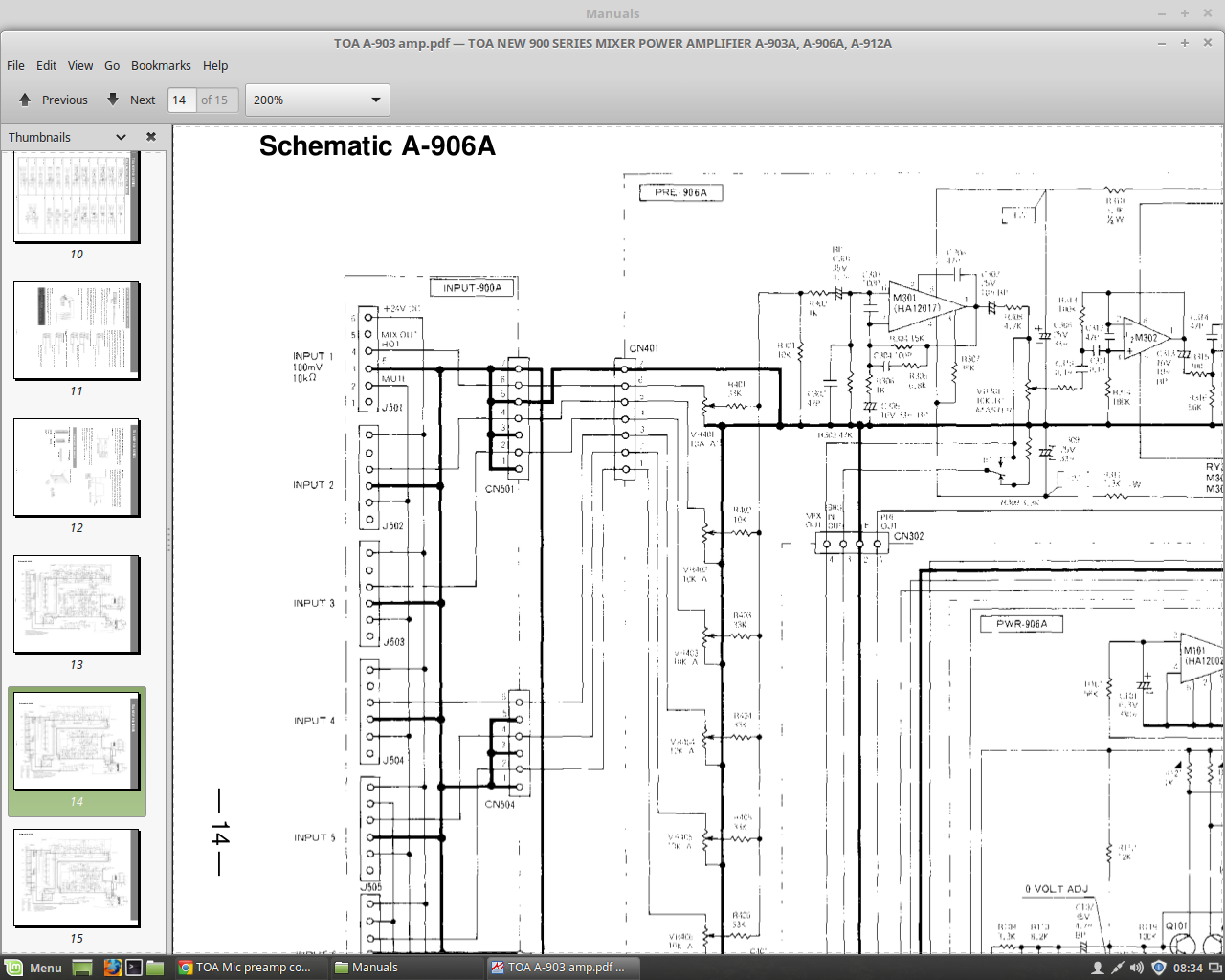The width and height of the screenshot is (1225, 980).
Task: Open the Go menu
Action: point(112,65)
